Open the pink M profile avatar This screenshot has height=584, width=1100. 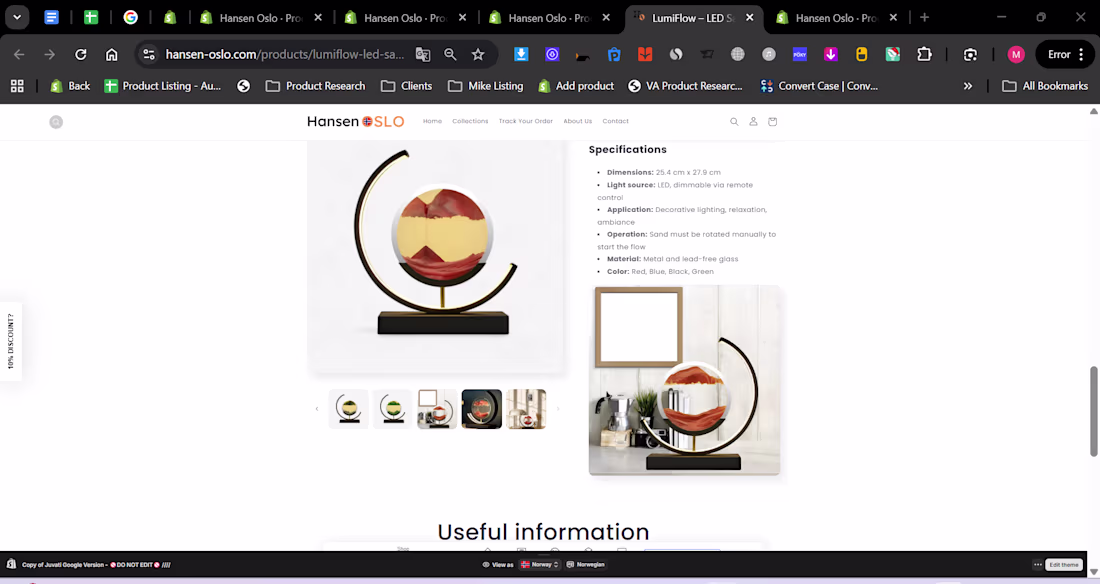(x=1016, y=54)
